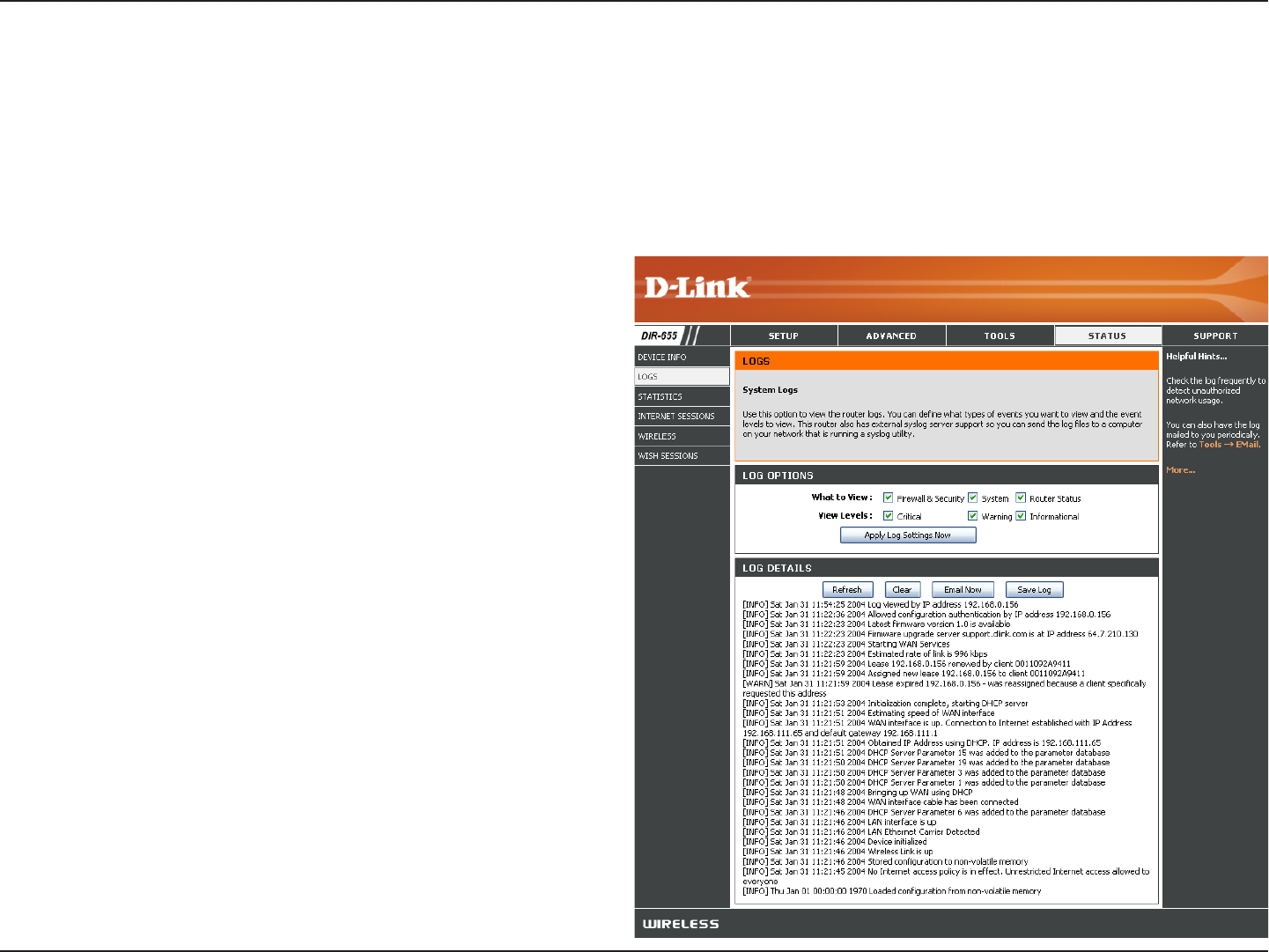Click the WIRELESS footer label
The image size is (1269, 952).
(681, 924)
